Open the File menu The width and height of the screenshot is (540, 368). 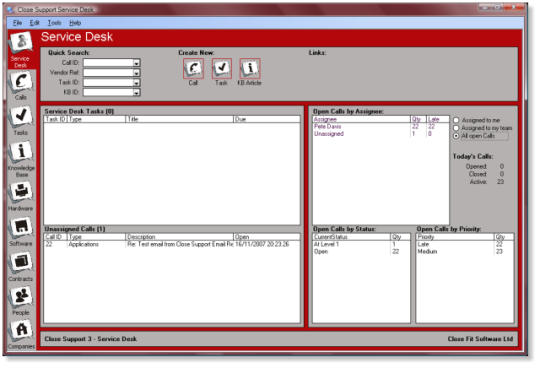[17, 23]
